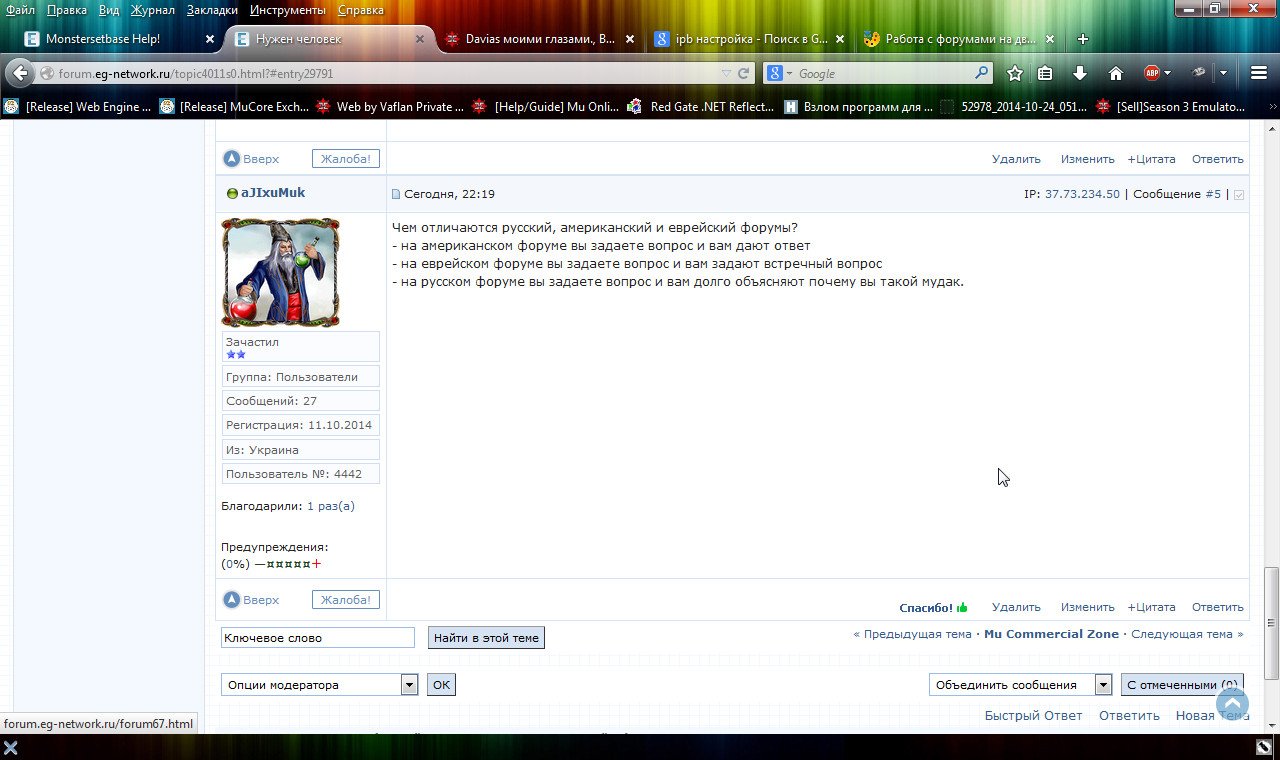Screen dimensions: 1280x760
Task: Open the Правка menu
Action: [66, 10]
